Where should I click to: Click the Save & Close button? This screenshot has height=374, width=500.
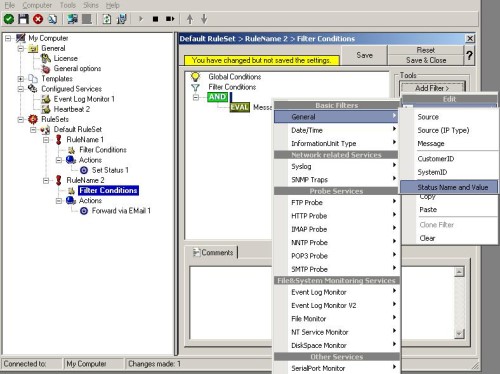426,60
